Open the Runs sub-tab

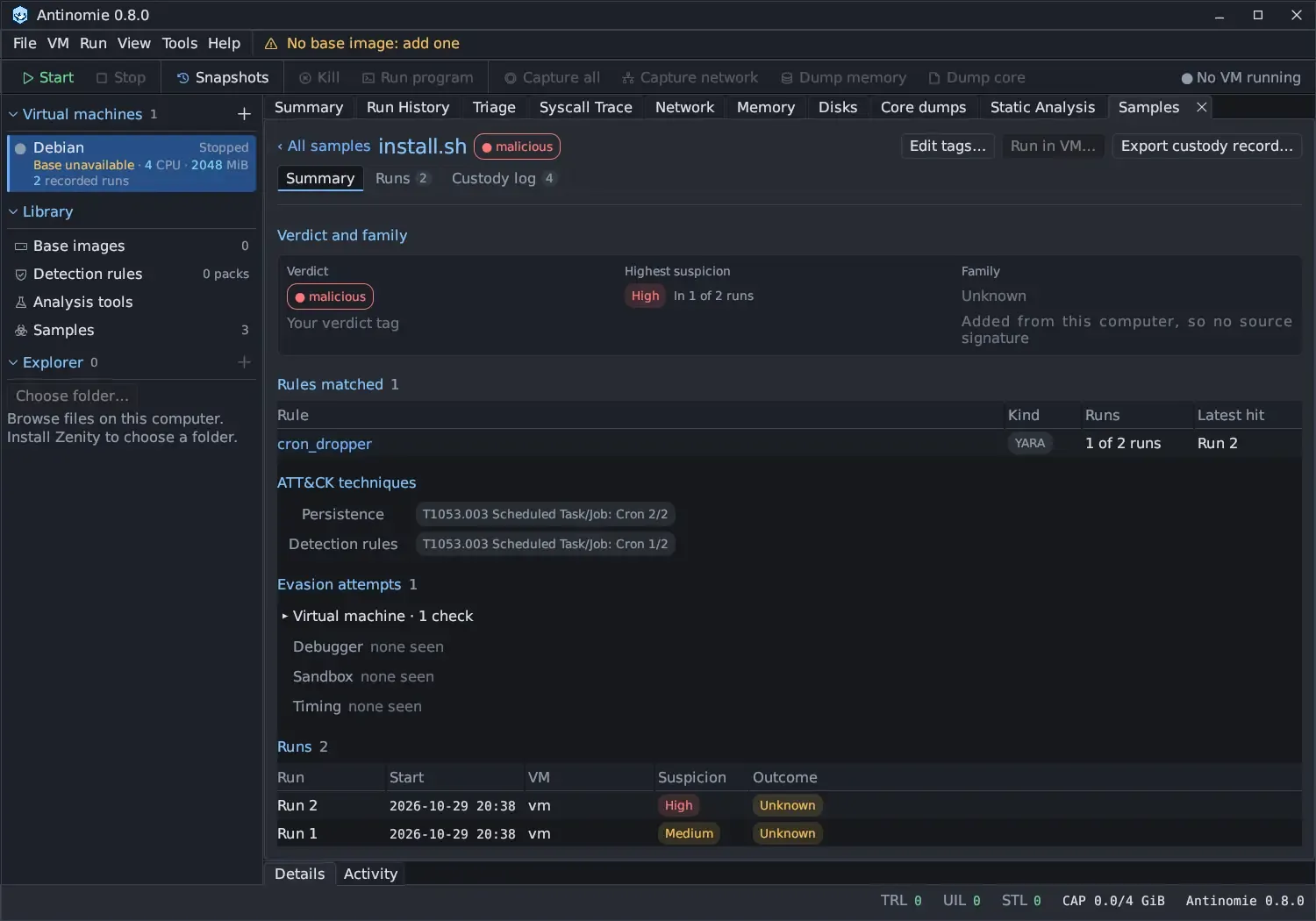tap(402, 179)
